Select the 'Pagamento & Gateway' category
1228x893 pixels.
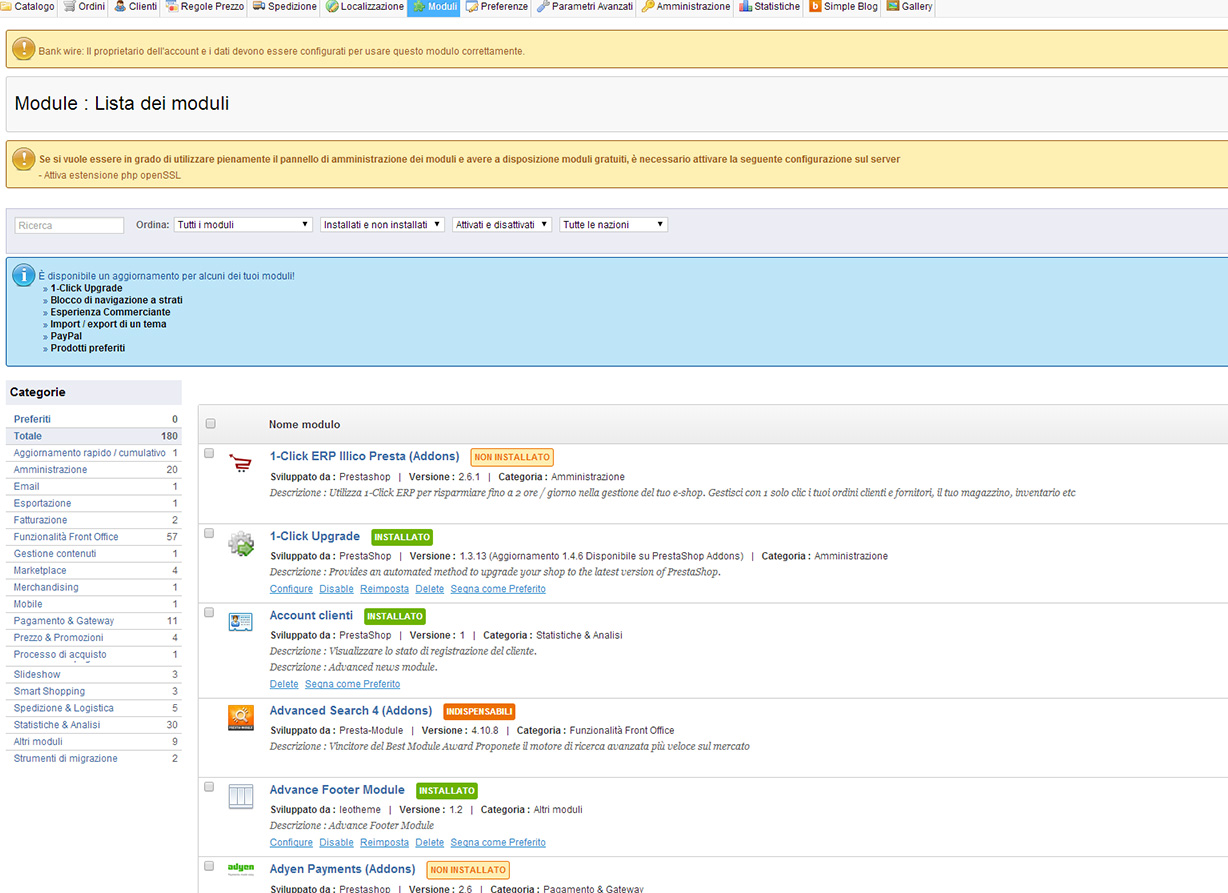coord(94,621)
